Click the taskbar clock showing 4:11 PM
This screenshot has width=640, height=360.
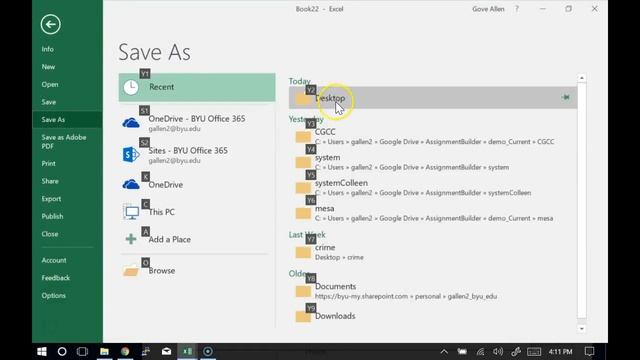click(560, 351)
